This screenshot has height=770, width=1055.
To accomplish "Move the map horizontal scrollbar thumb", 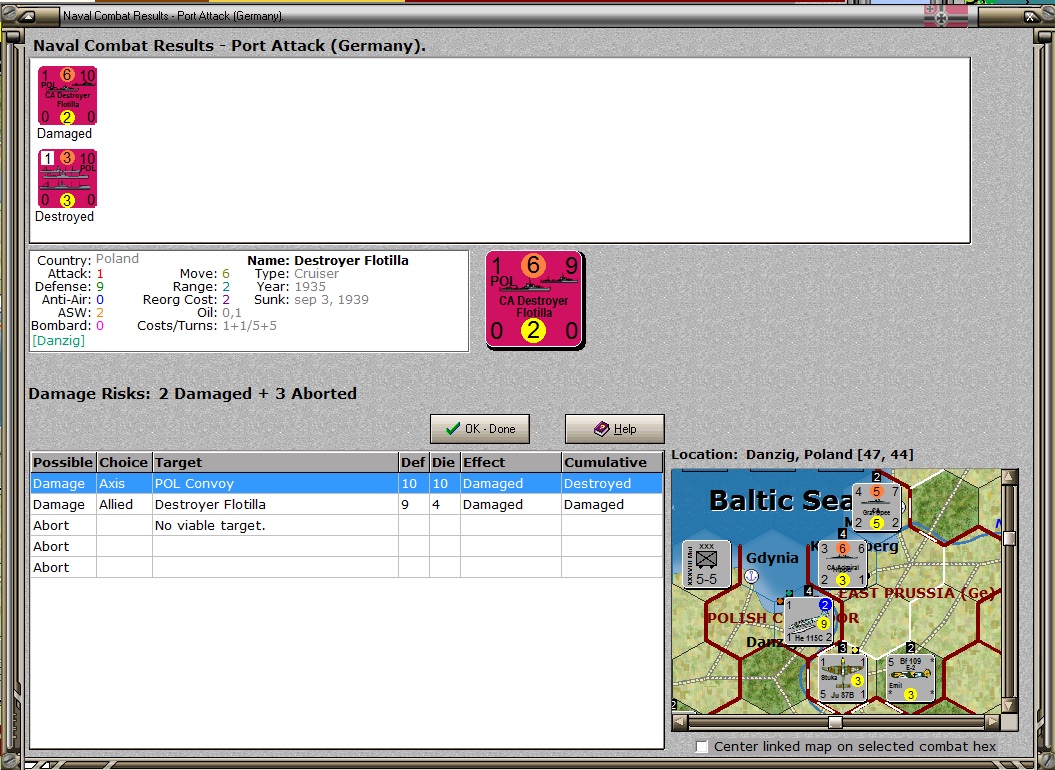I will point(835,722).
